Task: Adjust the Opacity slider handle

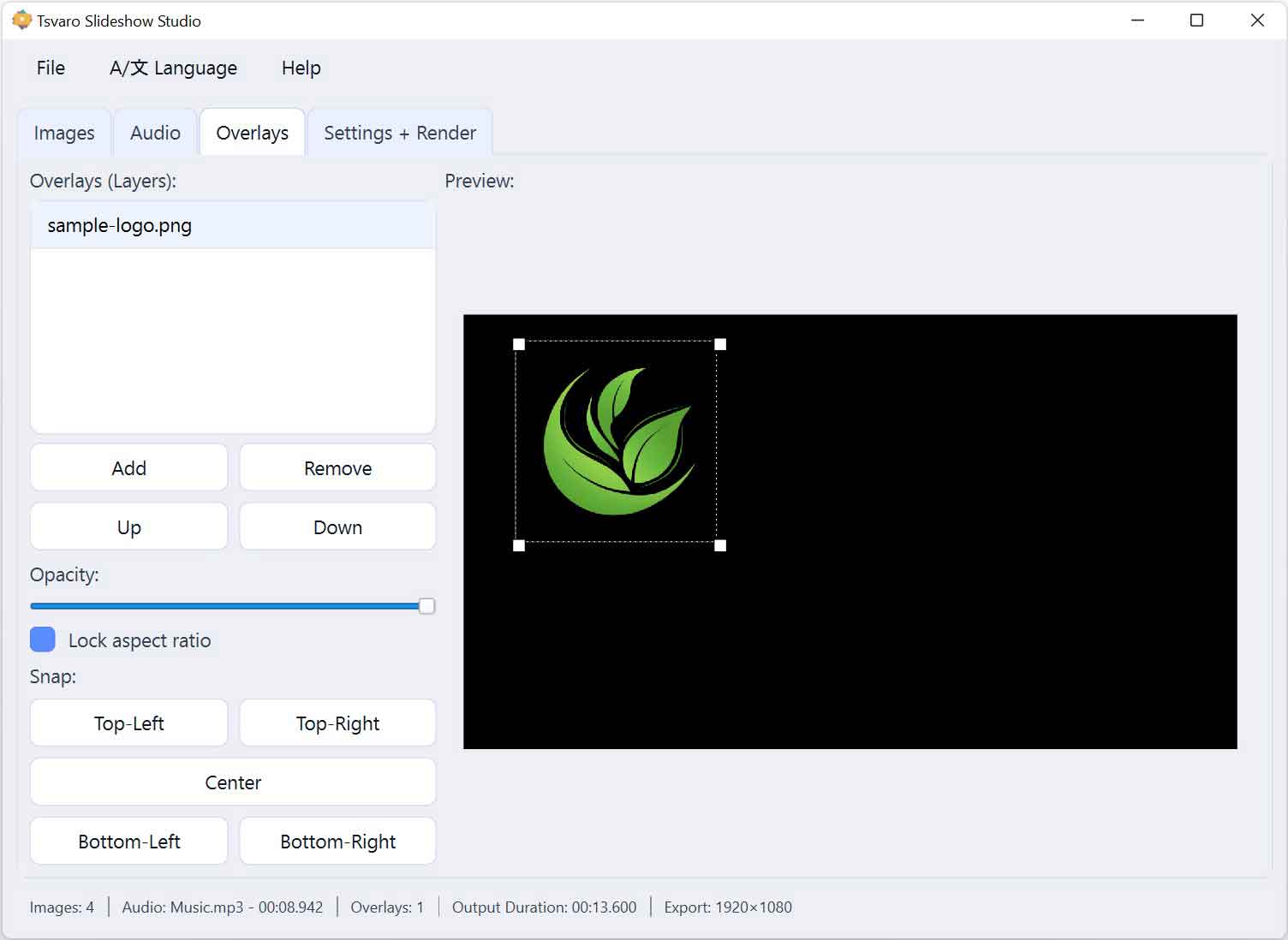Action: tap(426, 605)
